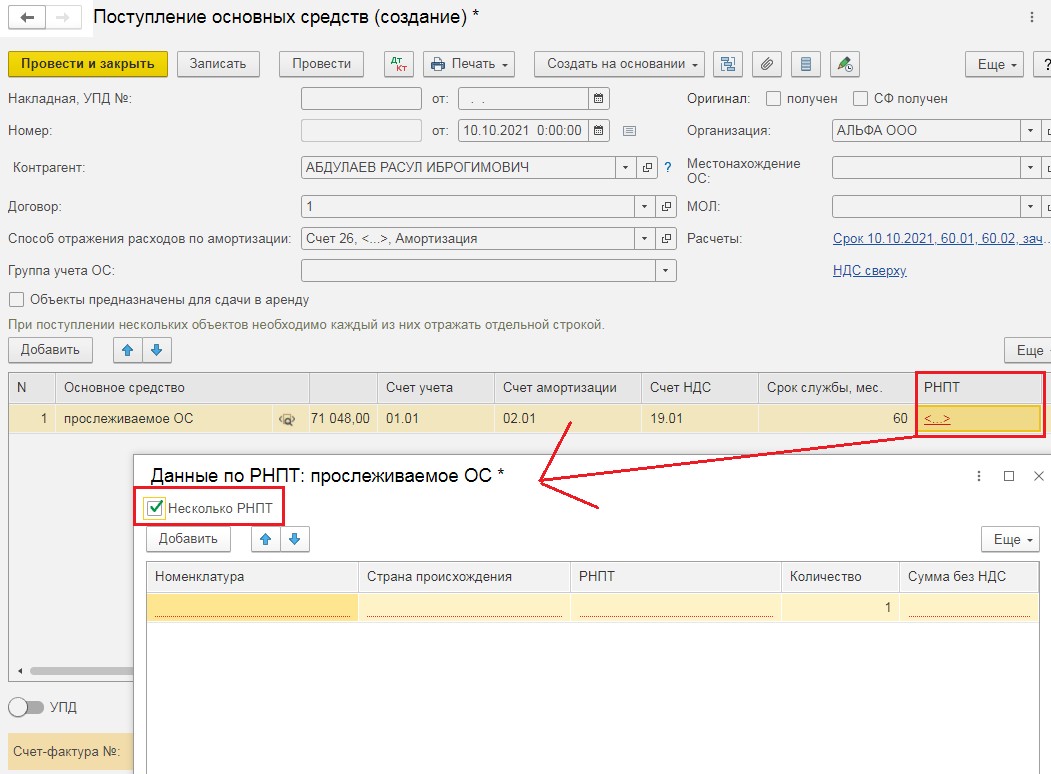Click the Накладная, УПД № input field
This screenshot has width=1051, height=774.
(361, 99)
